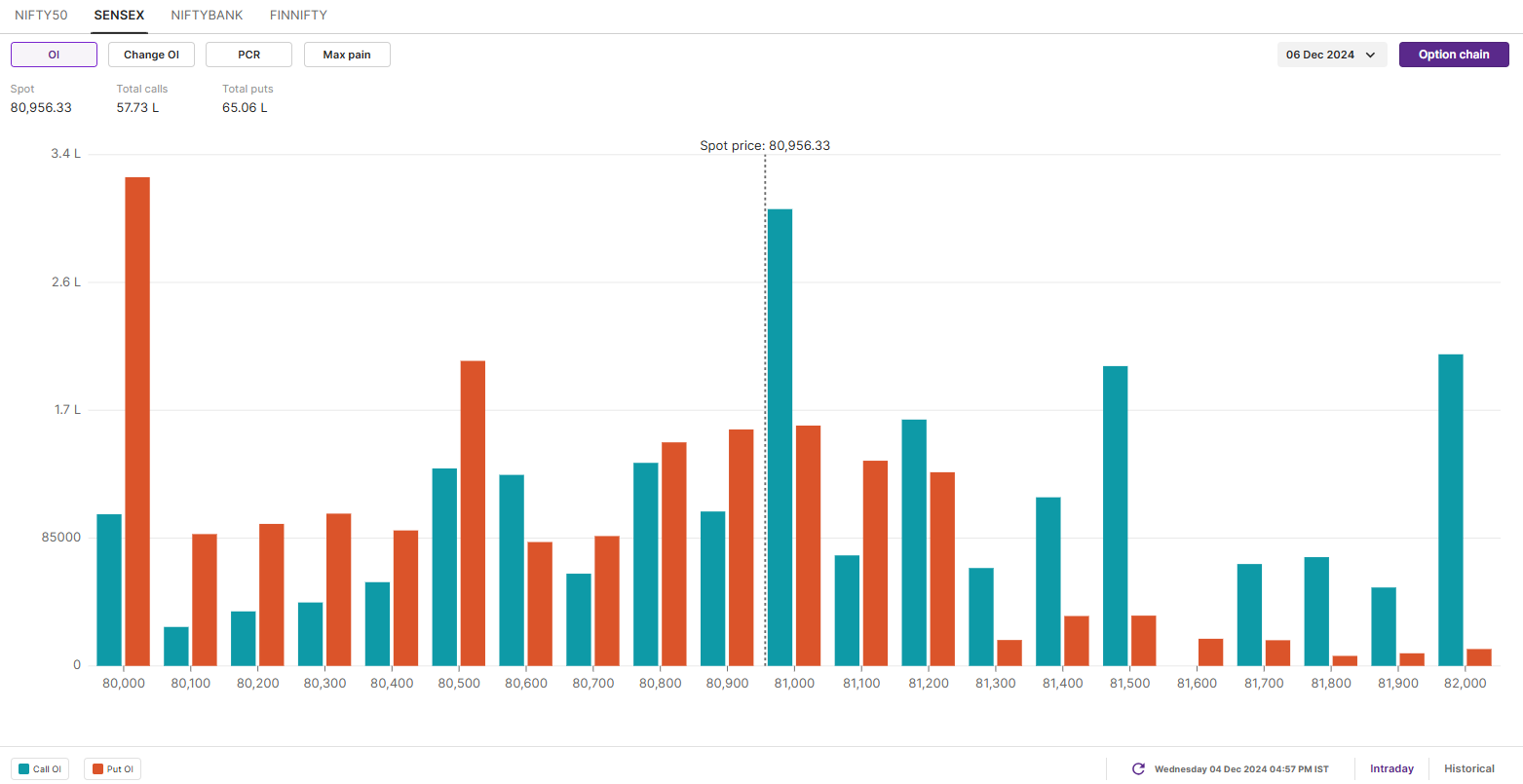Click the Spot value 80,956.33
Screen dimensions: 1523x784
coord(41,108)
